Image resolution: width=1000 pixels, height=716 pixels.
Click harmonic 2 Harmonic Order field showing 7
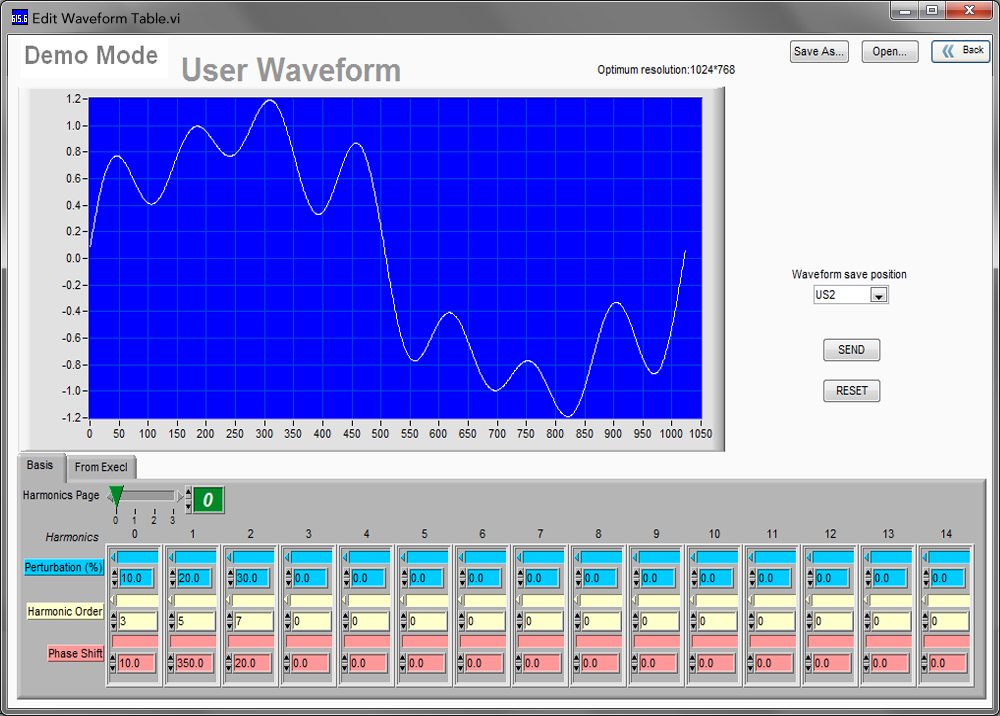[x=254, y=621]
